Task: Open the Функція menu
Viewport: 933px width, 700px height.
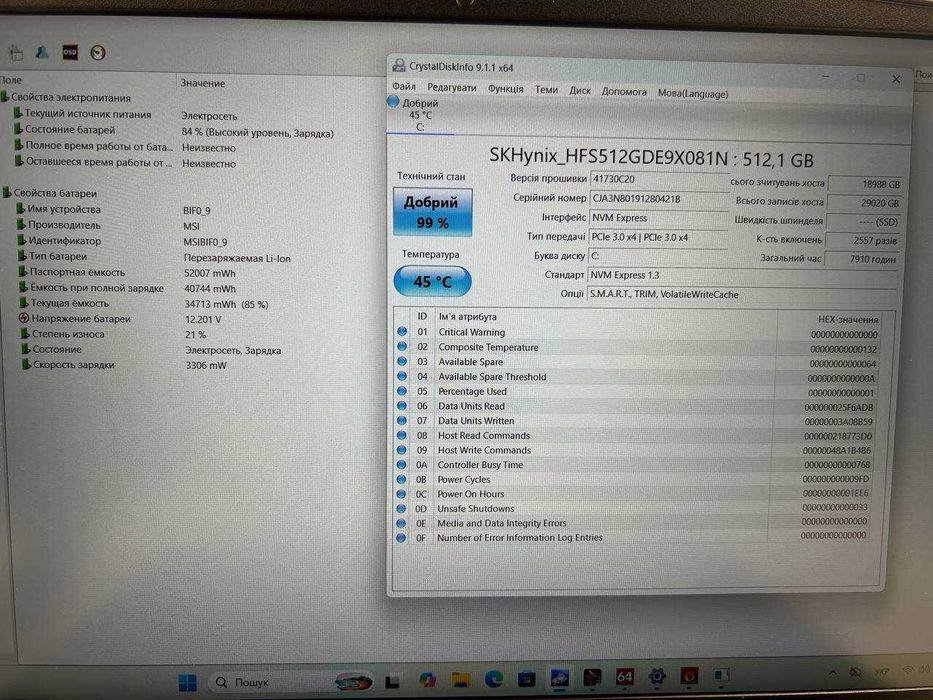Action: pos(506,89)
